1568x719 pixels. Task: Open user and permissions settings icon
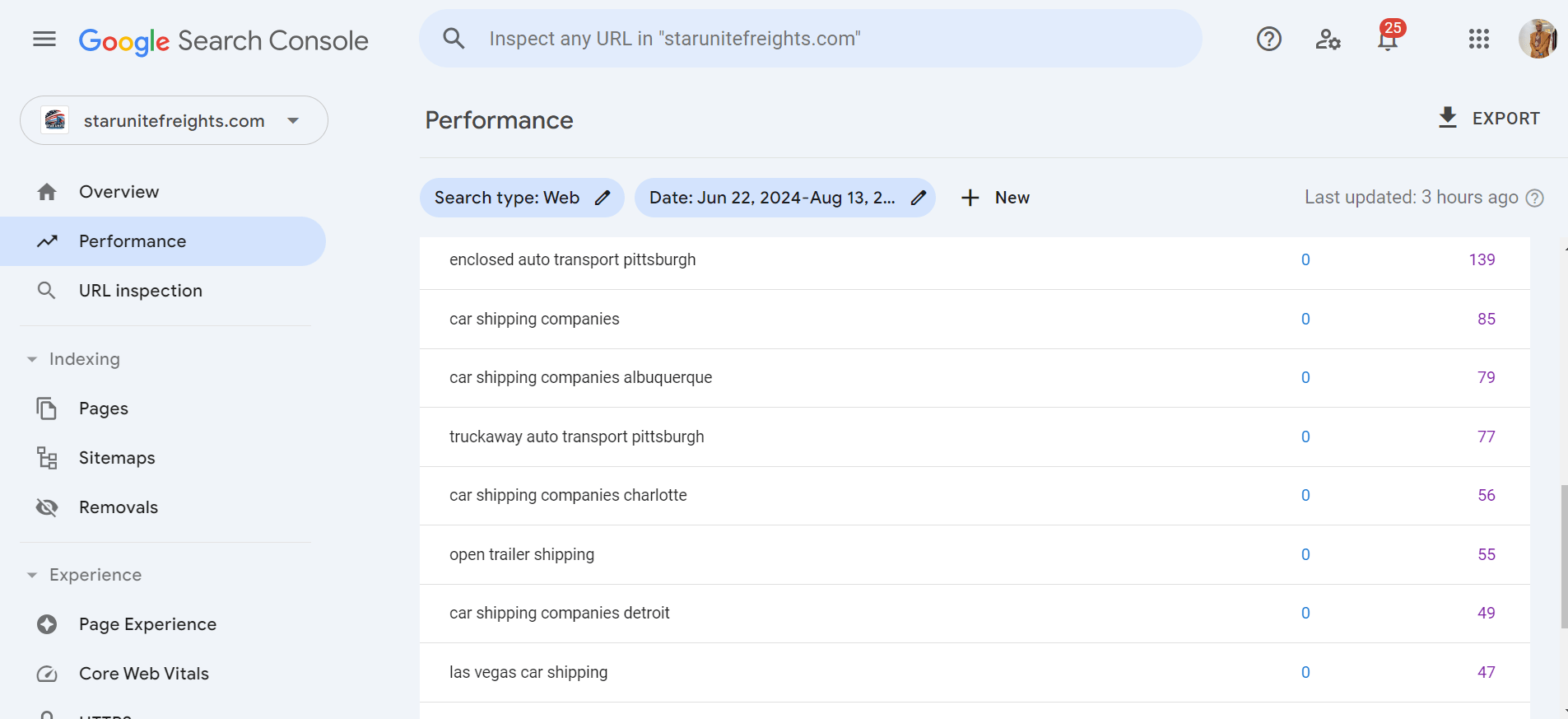[1328, 39]
